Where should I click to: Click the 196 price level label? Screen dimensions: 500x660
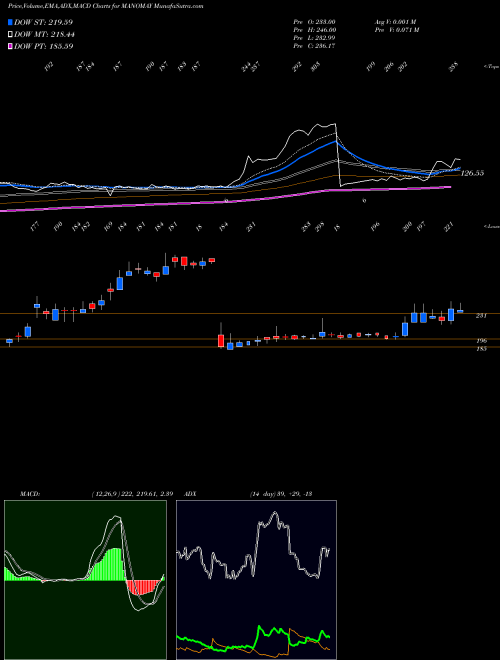[481, 341]
